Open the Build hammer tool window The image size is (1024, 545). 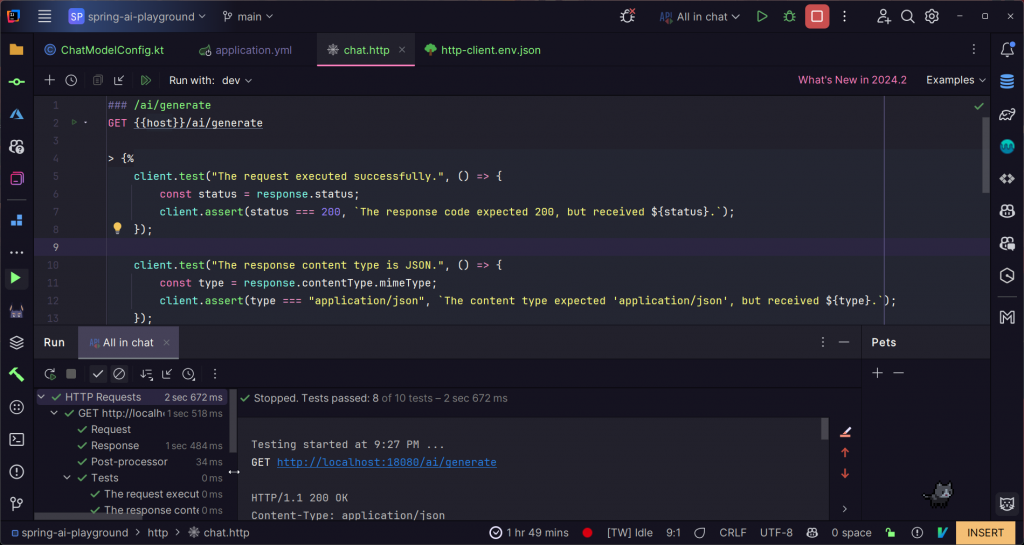pyautogui.click(x=17, y=374)
